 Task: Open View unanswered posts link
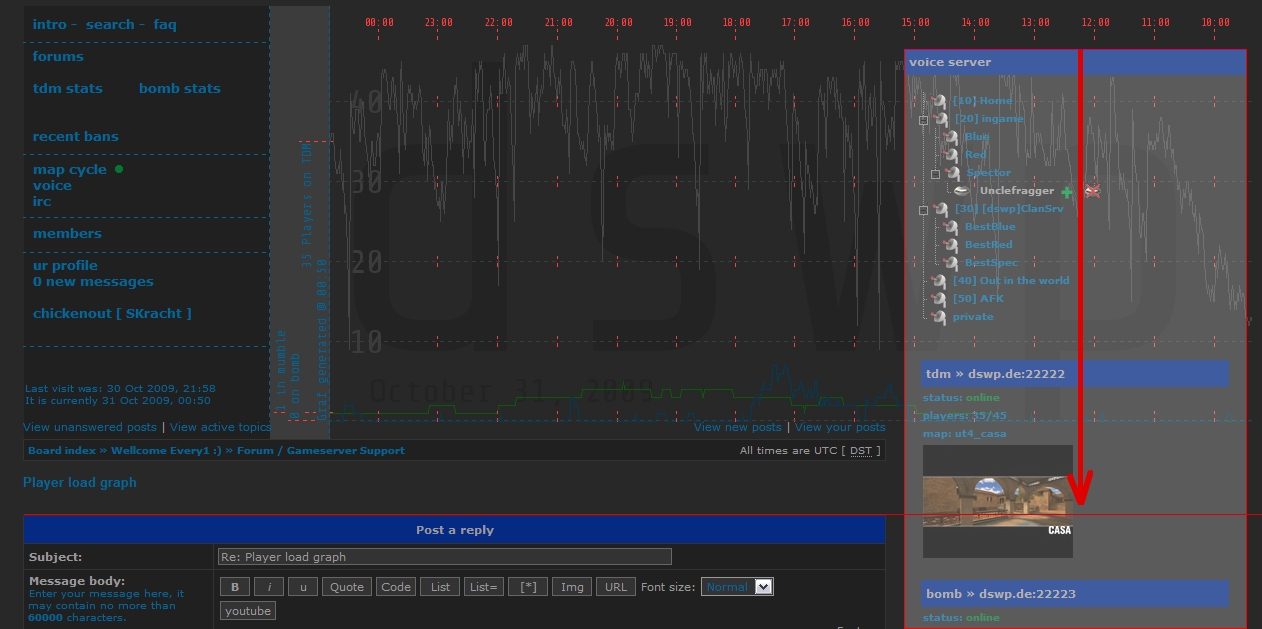click(90, 427)
